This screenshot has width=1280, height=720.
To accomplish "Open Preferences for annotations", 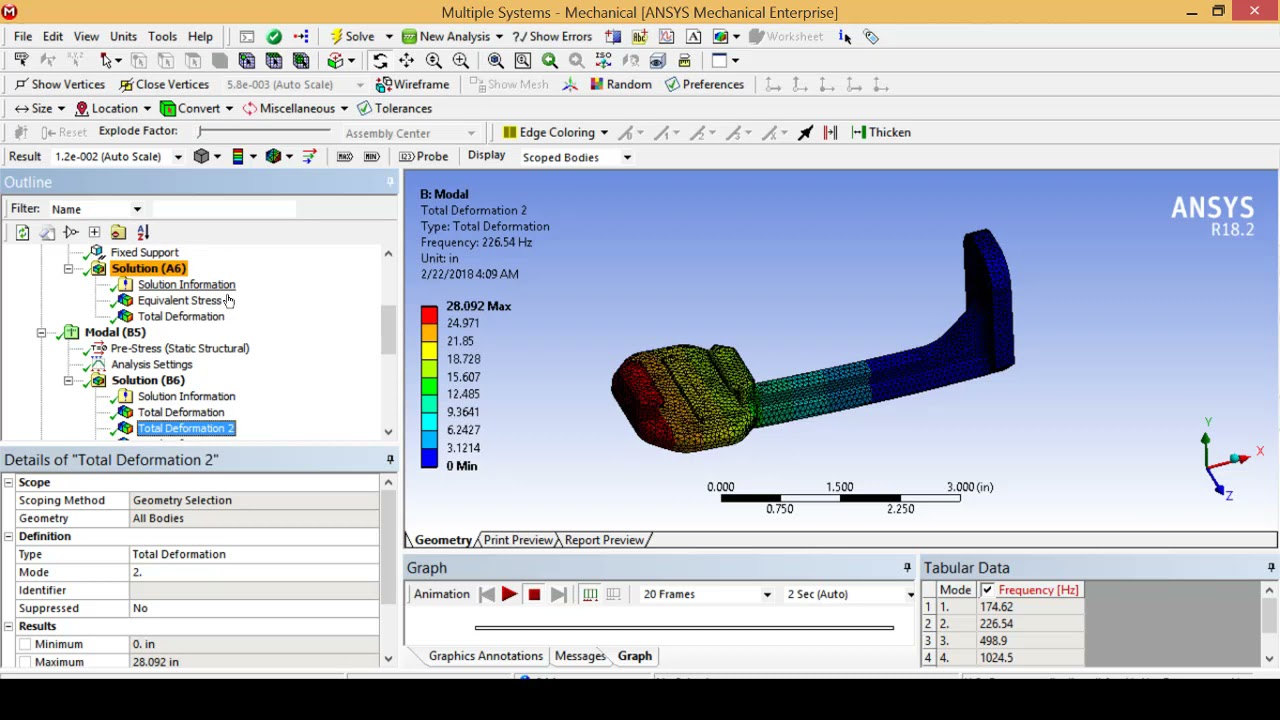I will pyautogui.click(x=704, y=84).
